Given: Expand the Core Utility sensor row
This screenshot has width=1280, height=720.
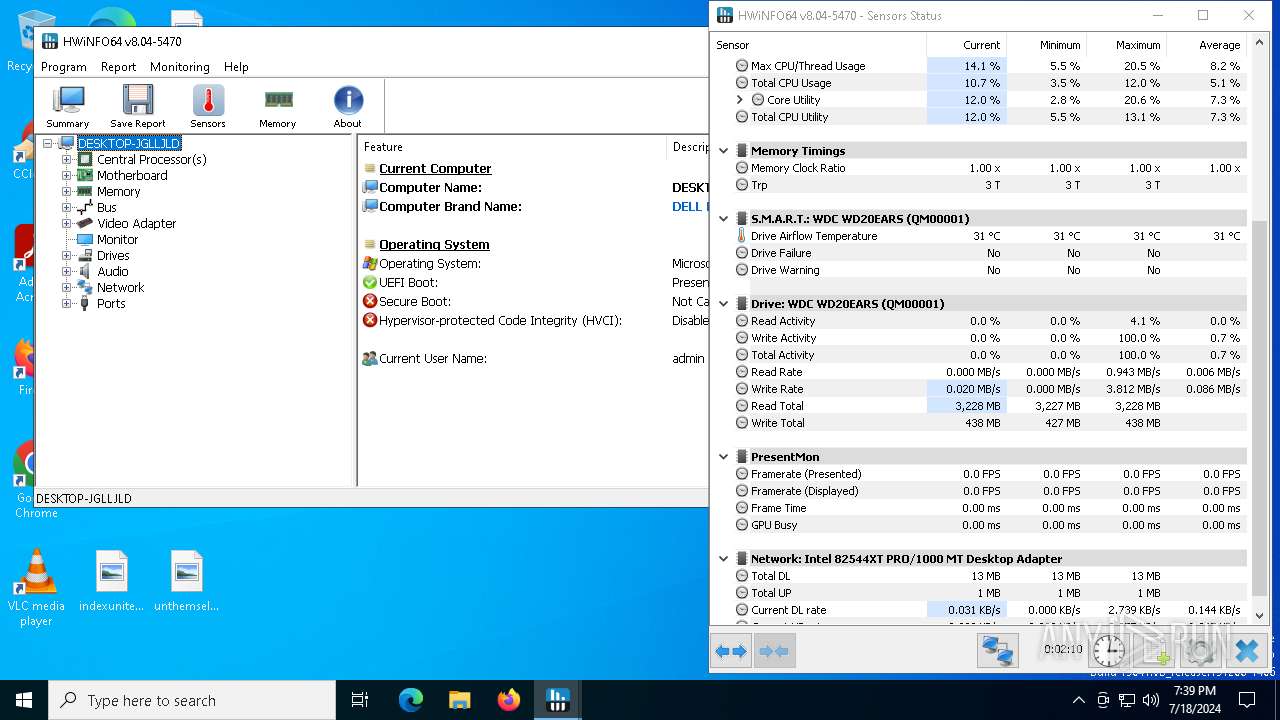Looking at the screenshot, I should [740, 100].
